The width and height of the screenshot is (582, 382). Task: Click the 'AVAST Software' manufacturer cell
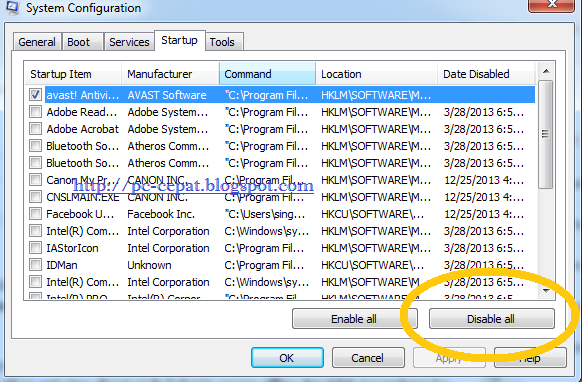pos(167,95)
